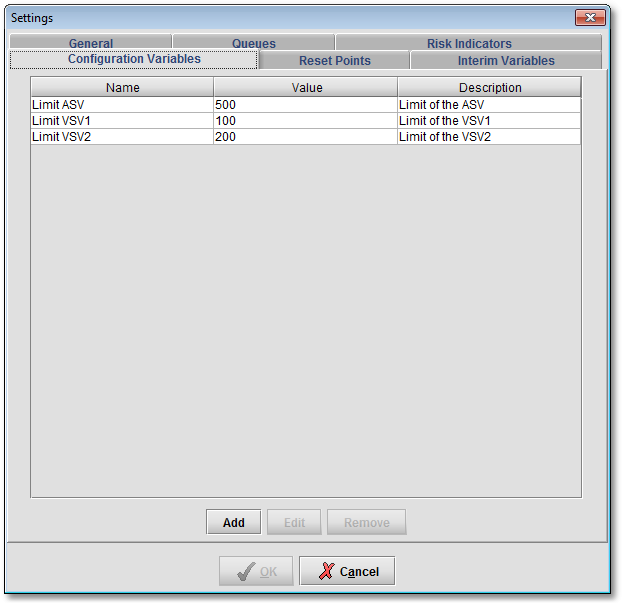Click the Description column header

[489, 88]
